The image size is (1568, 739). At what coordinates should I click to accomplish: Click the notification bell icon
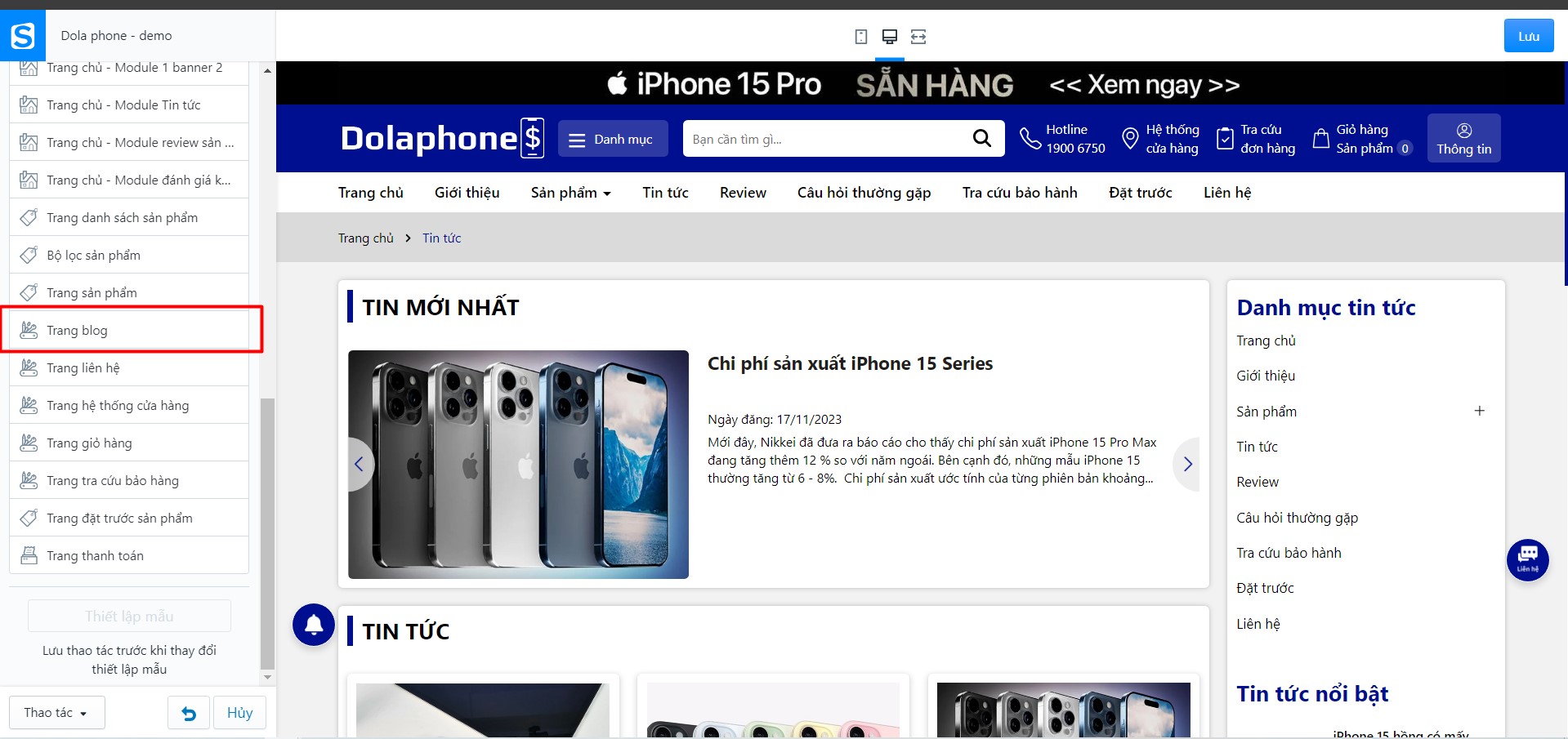coord(314,625)
